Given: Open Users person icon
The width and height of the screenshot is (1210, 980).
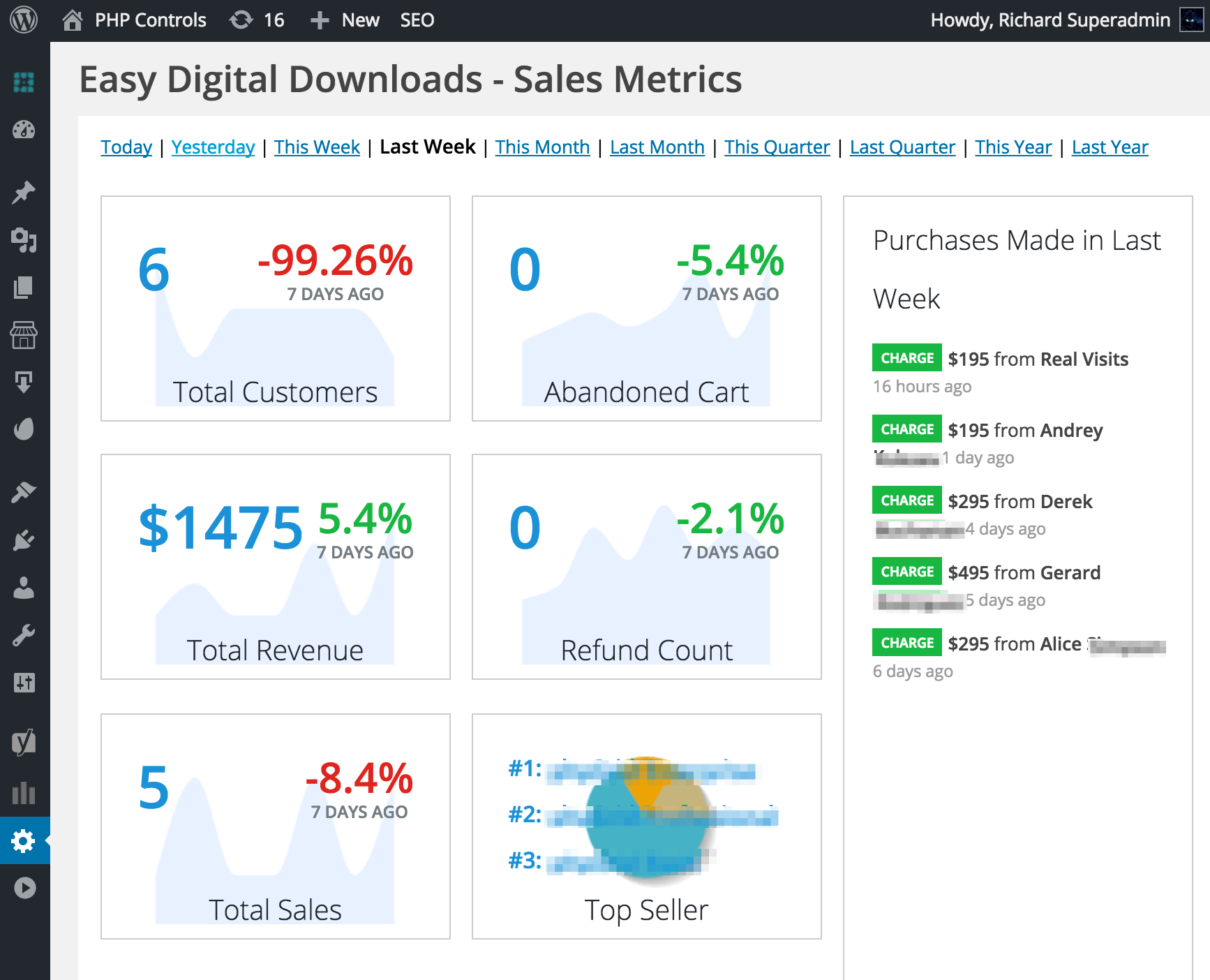Looking at the screenshot, I should 24,588.
